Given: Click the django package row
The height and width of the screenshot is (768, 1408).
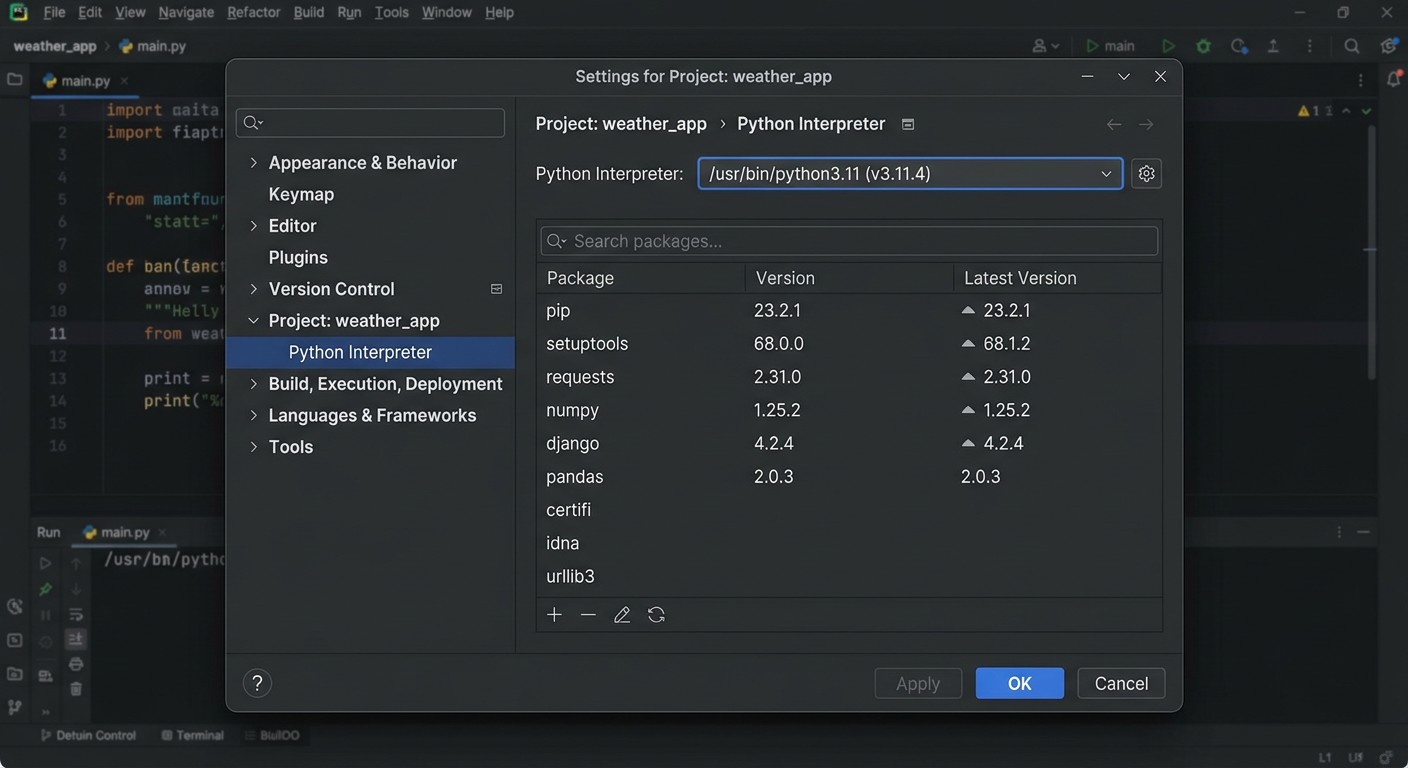Looking at the screenshot, I should click(849, 443).
